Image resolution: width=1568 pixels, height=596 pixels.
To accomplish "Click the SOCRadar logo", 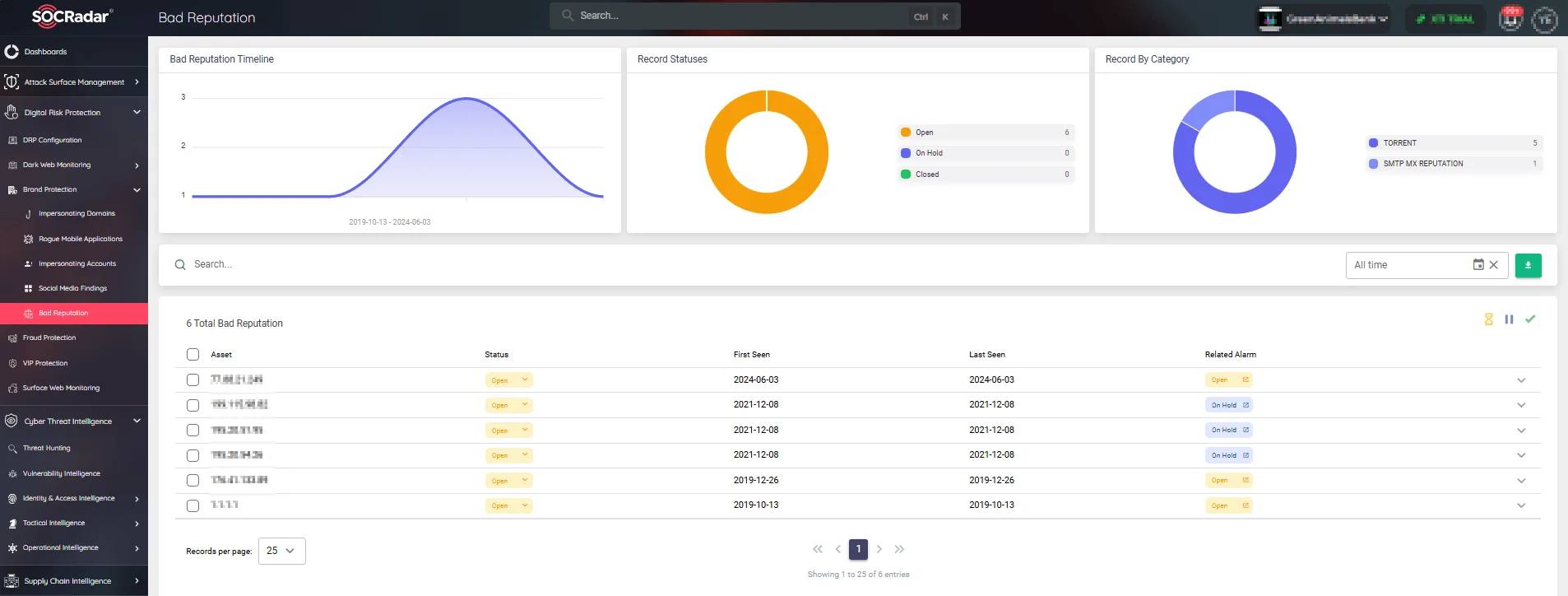I will [72, 16].
